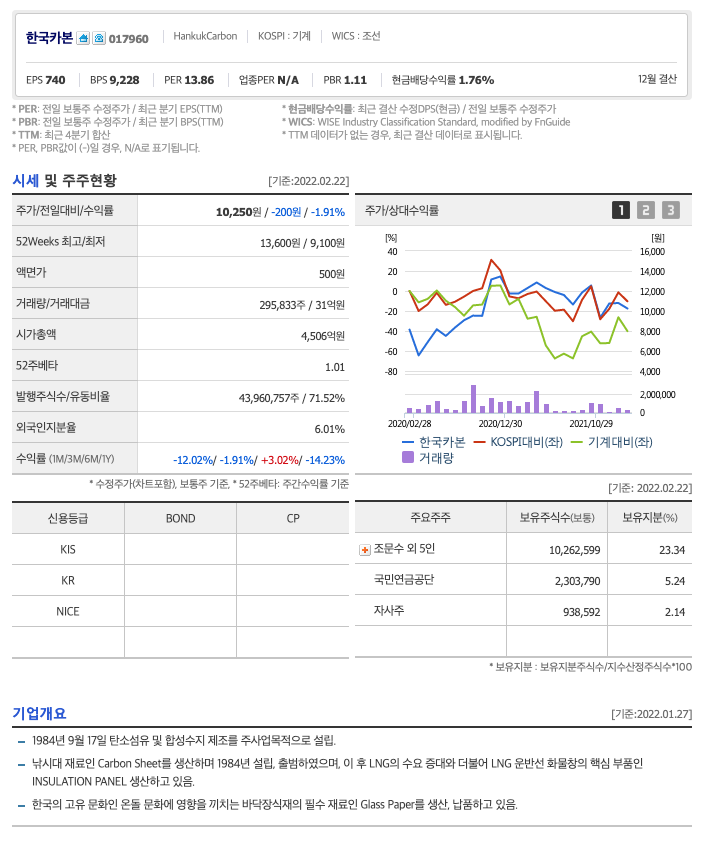Image resolution: width=701 pixels, height=844 pixels.
Task: Switch to chart tab 3
Action: click(x=670, y=210)
